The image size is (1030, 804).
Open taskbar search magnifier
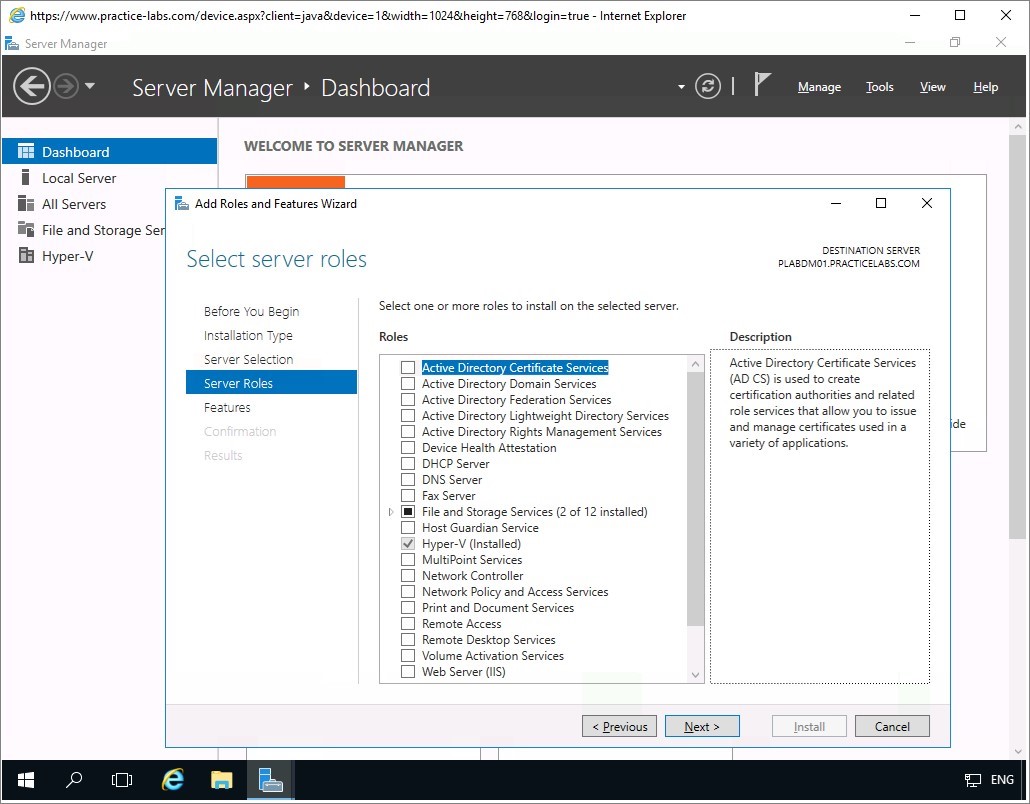74,780
